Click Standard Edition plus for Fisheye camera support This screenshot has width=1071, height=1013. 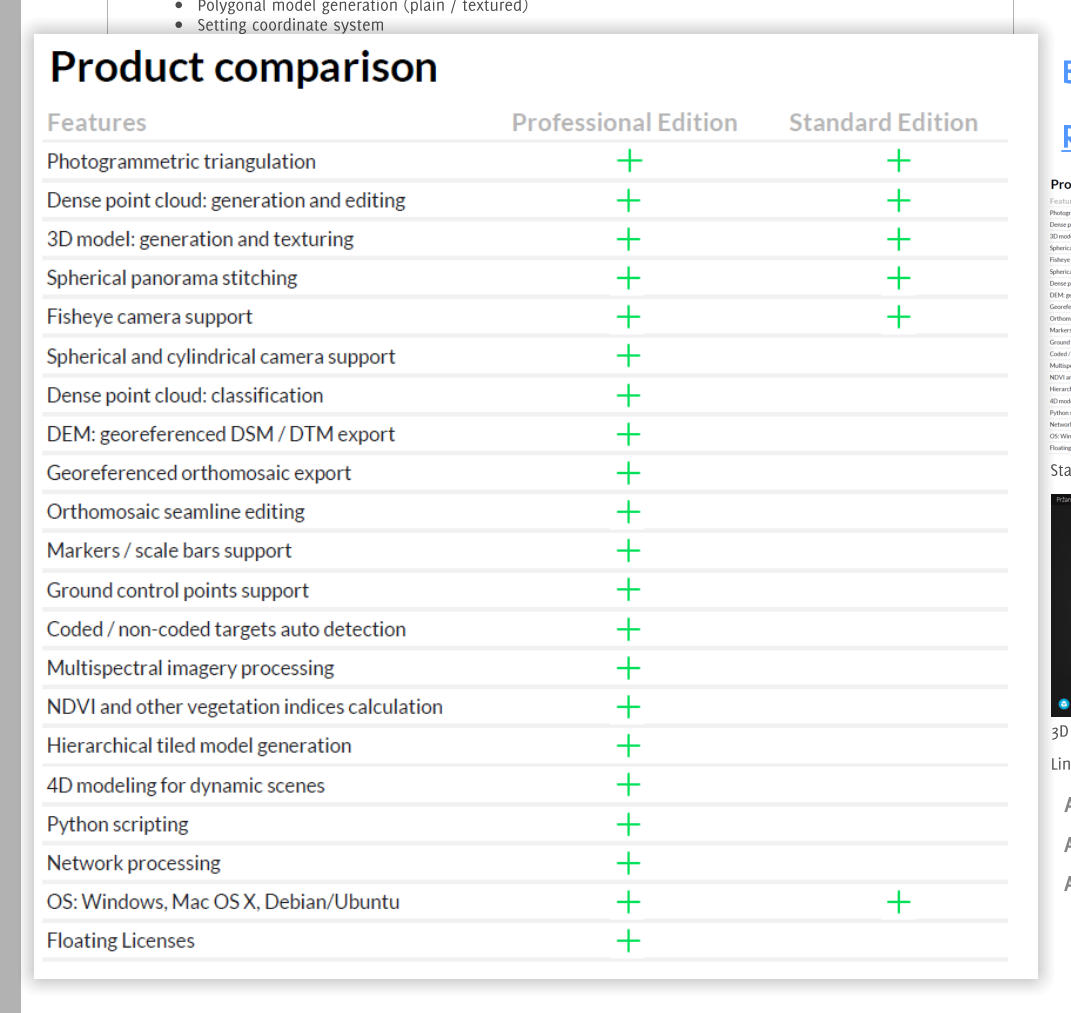(x=898, y=317)
